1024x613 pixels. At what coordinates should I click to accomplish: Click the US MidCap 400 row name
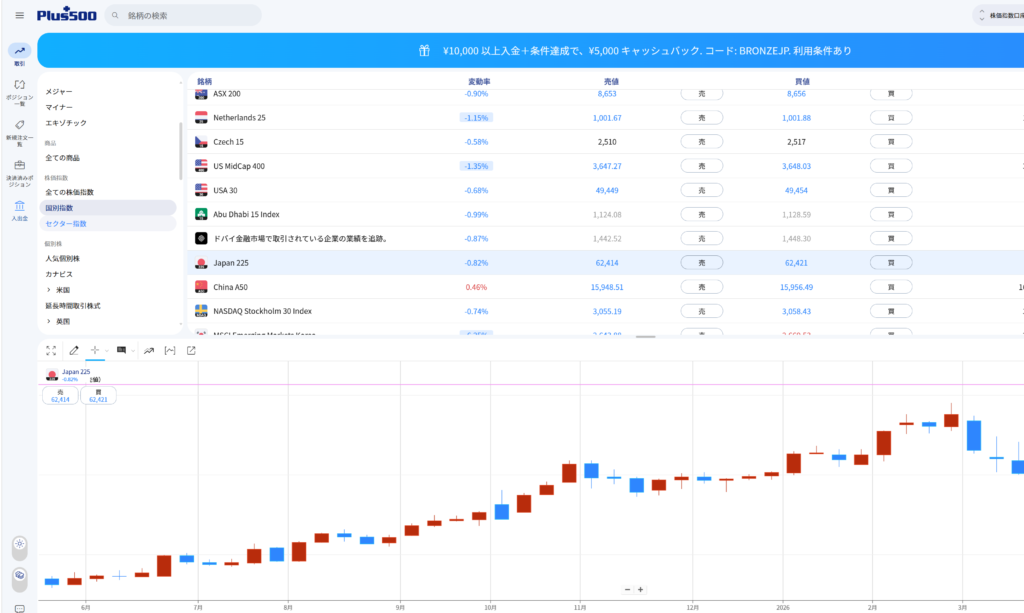(239, 166)
